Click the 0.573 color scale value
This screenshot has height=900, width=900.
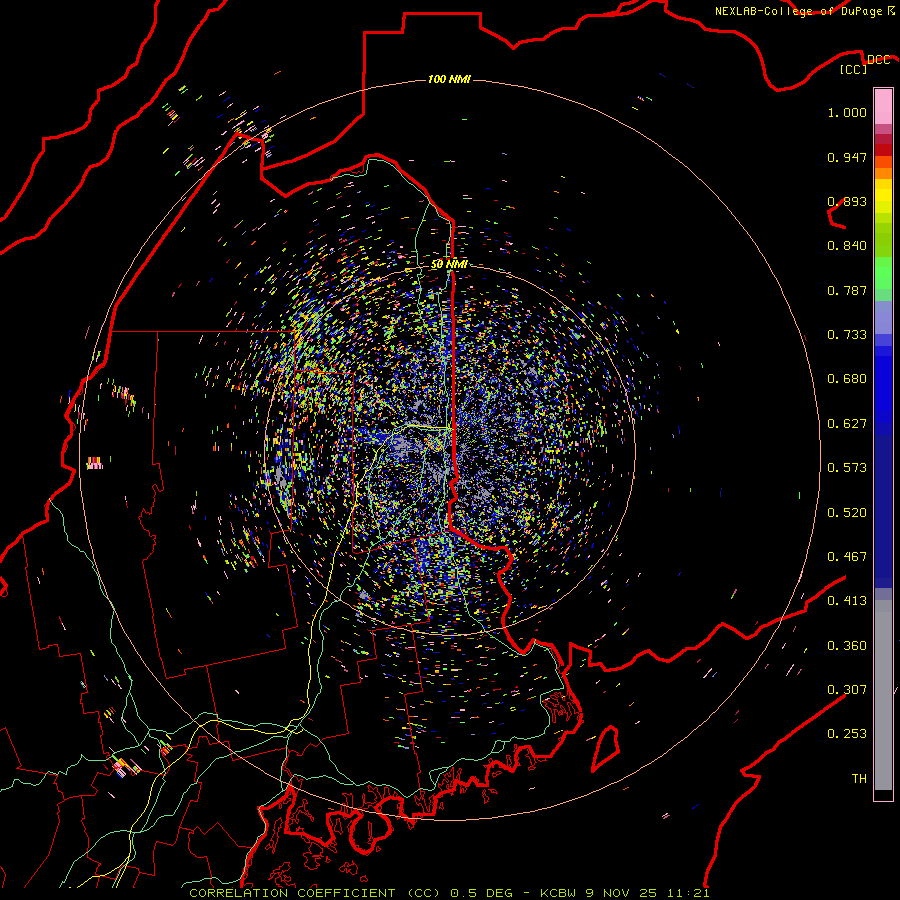[x=847, y=468]
